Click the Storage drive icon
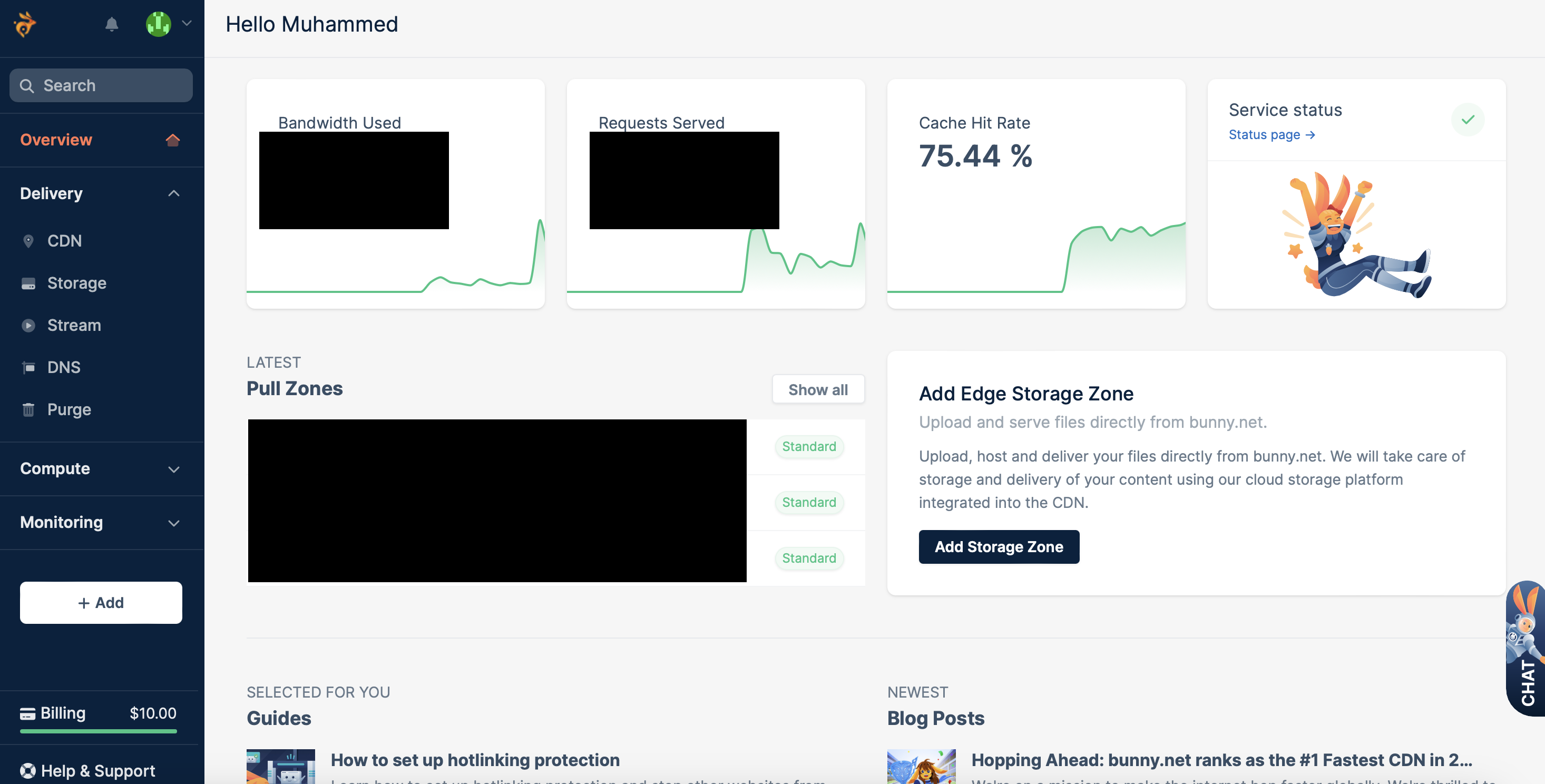 (x=28, y=283)
